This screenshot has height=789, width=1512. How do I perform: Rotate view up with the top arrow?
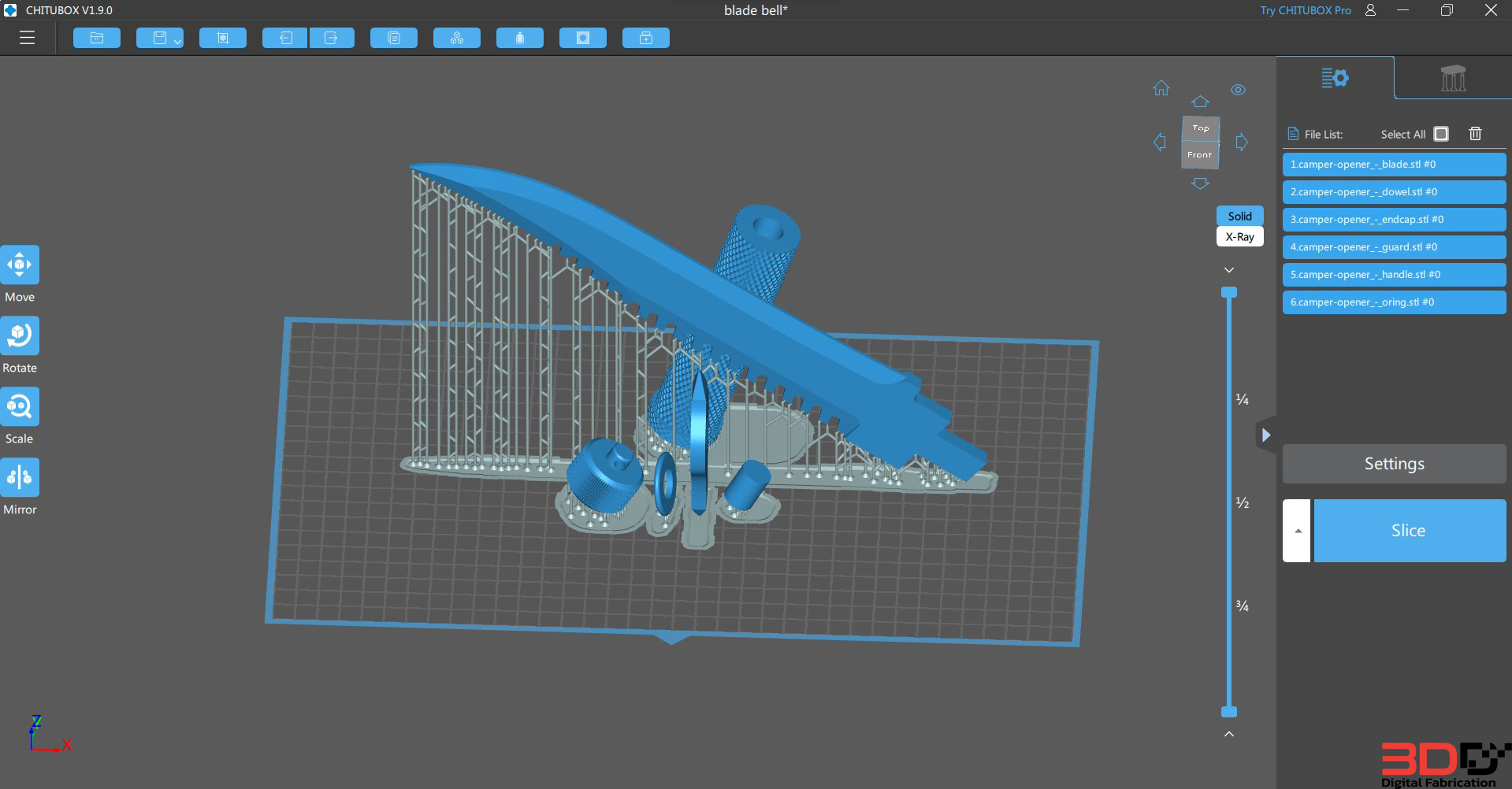pyautogui.click(x=1200, y=102)
